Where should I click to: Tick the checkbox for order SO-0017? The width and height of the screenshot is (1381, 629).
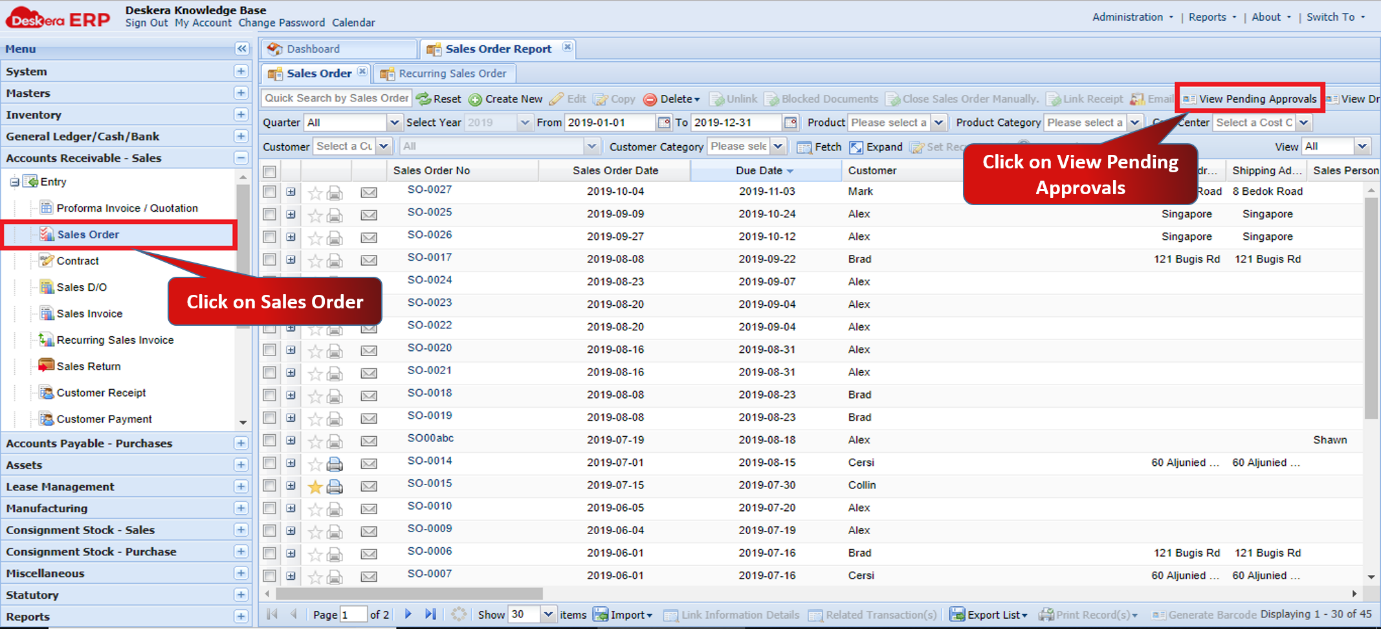coord(270,260)
